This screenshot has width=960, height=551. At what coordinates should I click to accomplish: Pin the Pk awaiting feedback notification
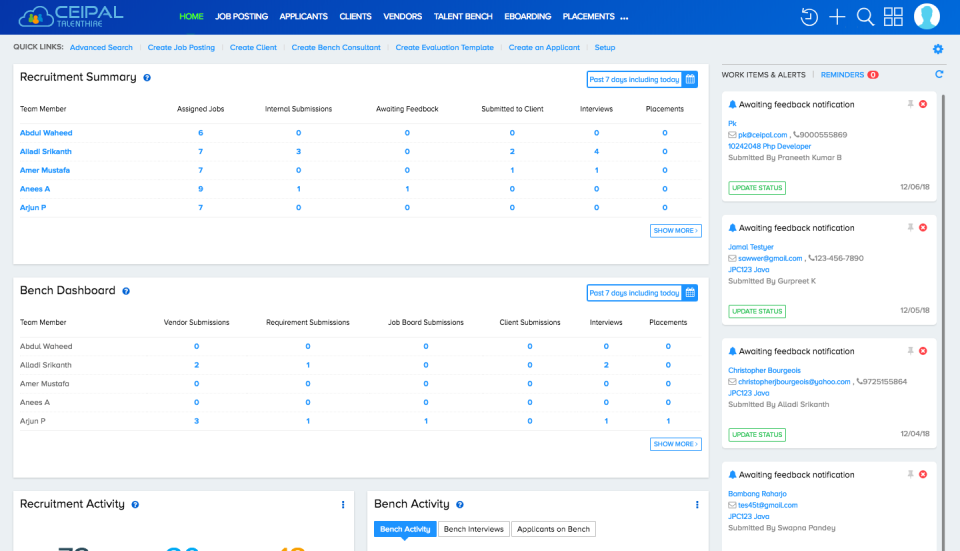(910, 104)
